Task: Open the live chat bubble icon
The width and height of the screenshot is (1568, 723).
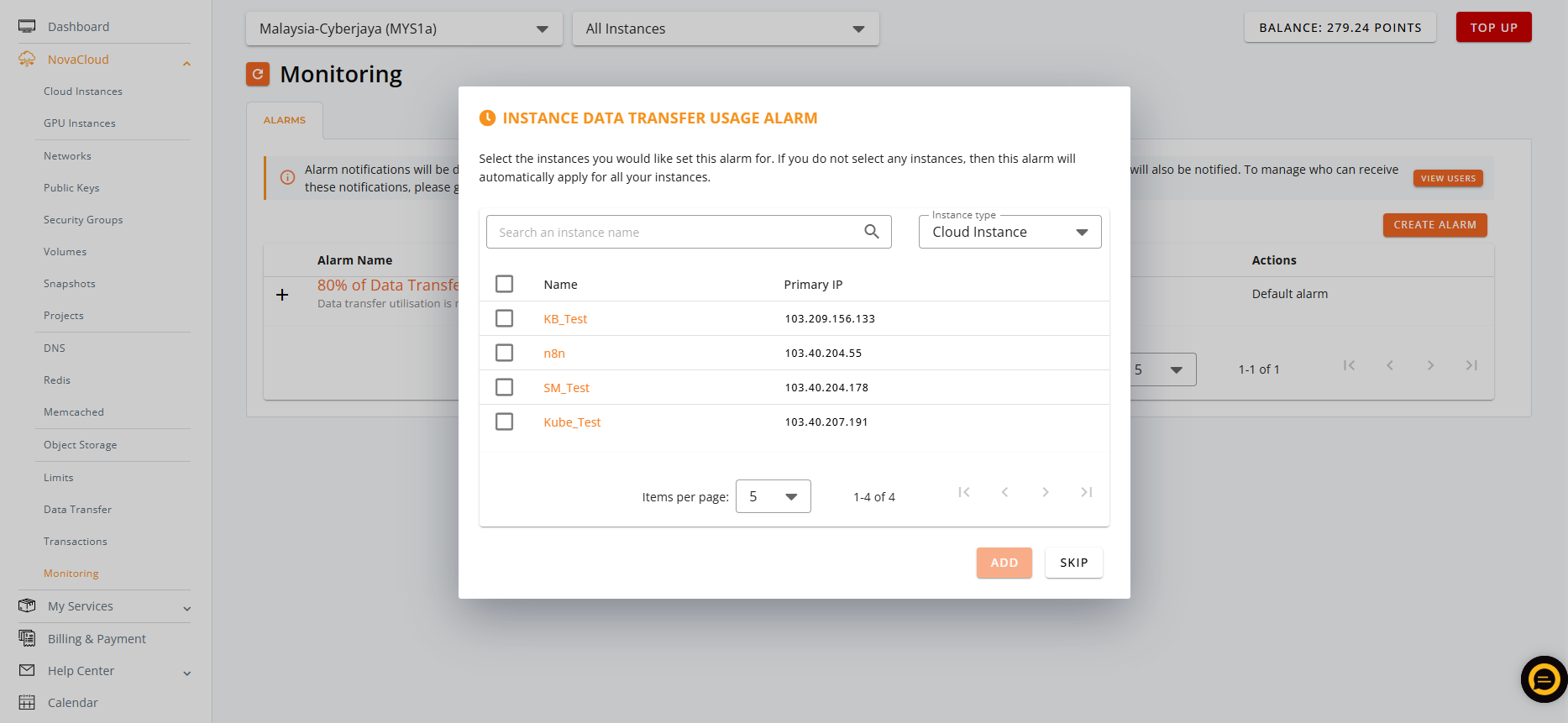Action: point(1544,679)
